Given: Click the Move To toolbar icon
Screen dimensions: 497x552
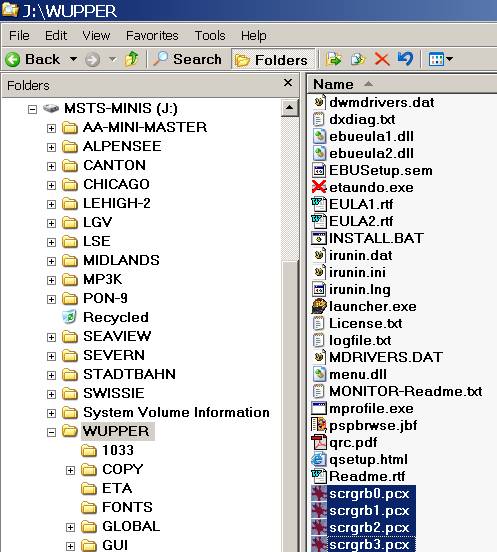Looking at the screenshot, I should (x=334, y=59).
